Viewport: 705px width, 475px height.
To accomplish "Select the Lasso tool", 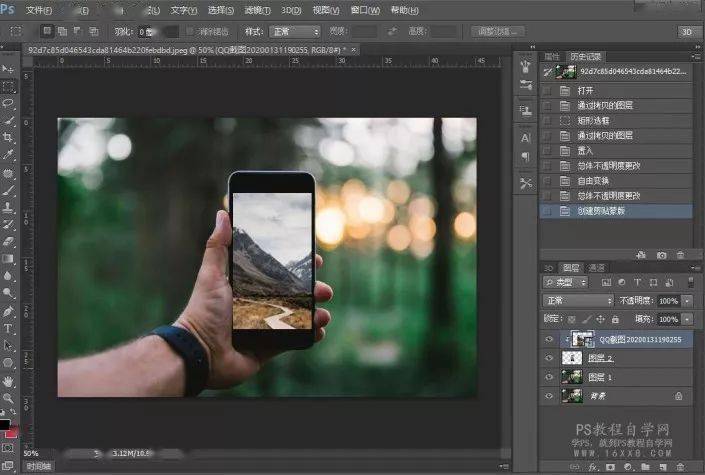I will [8, 103].
